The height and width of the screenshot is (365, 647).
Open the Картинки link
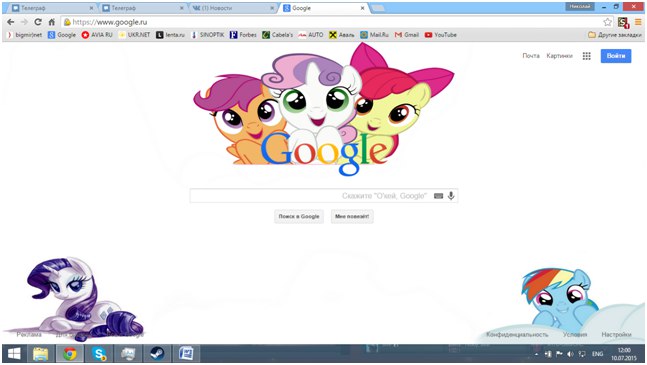pyautogui.click(x=559, y=56)
